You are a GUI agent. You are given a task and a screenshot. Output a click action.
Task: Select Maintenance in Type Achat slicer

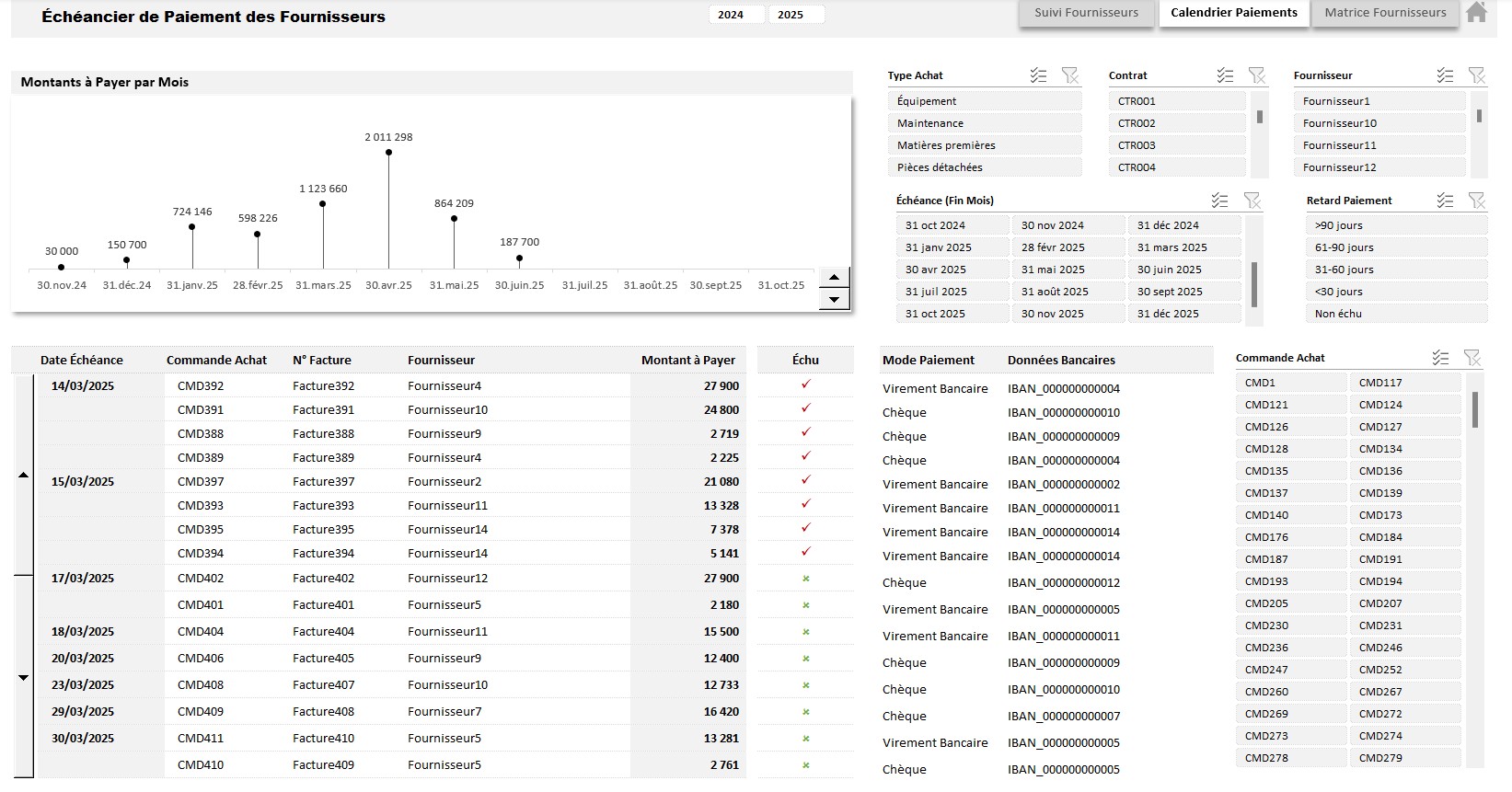pyautogui.click(x=984, y=123)
